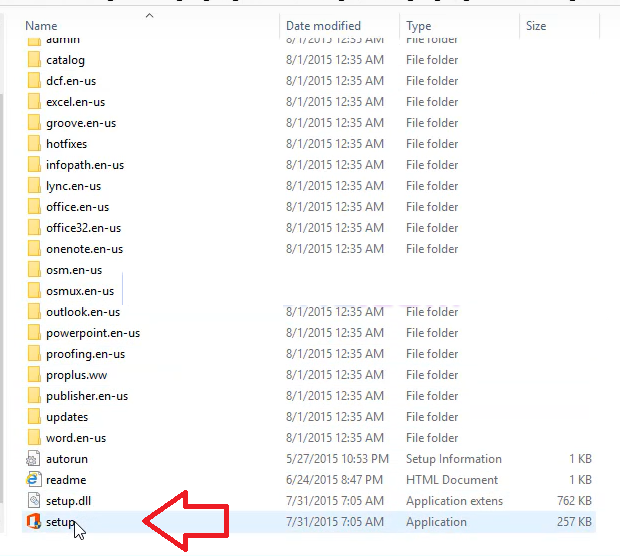Click the catalog folder icon
Screen dimensions: 620x556
pos(32,60)
